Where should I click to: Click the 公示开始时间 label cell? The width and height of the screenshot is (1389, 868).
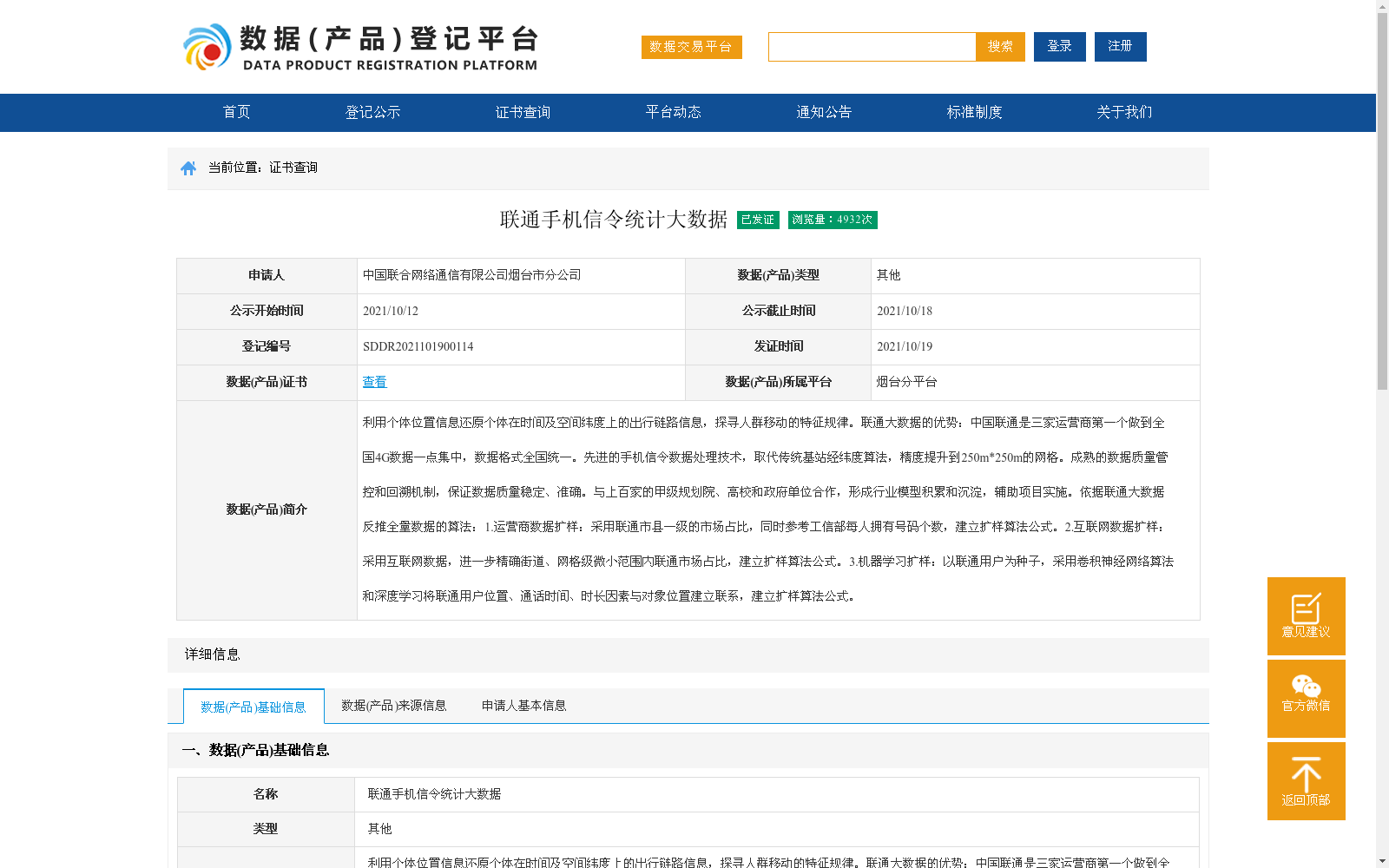point(267,311)
